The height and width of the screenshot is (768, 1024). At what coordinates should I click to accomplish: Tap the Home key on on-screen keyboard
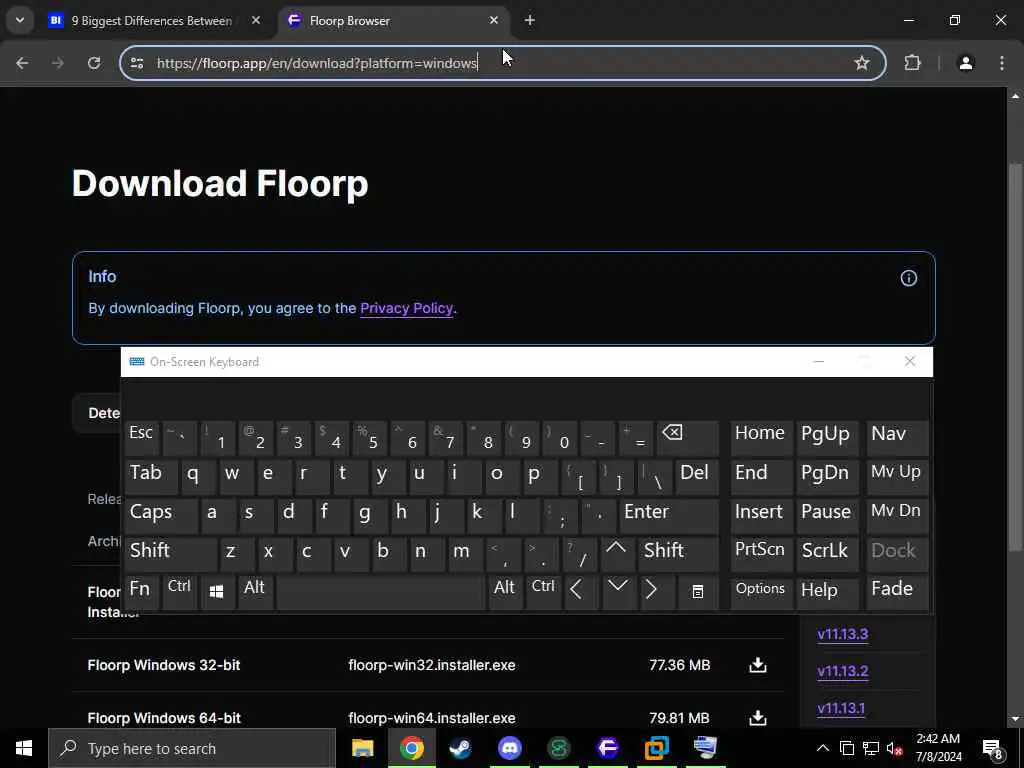click(760, 437)
